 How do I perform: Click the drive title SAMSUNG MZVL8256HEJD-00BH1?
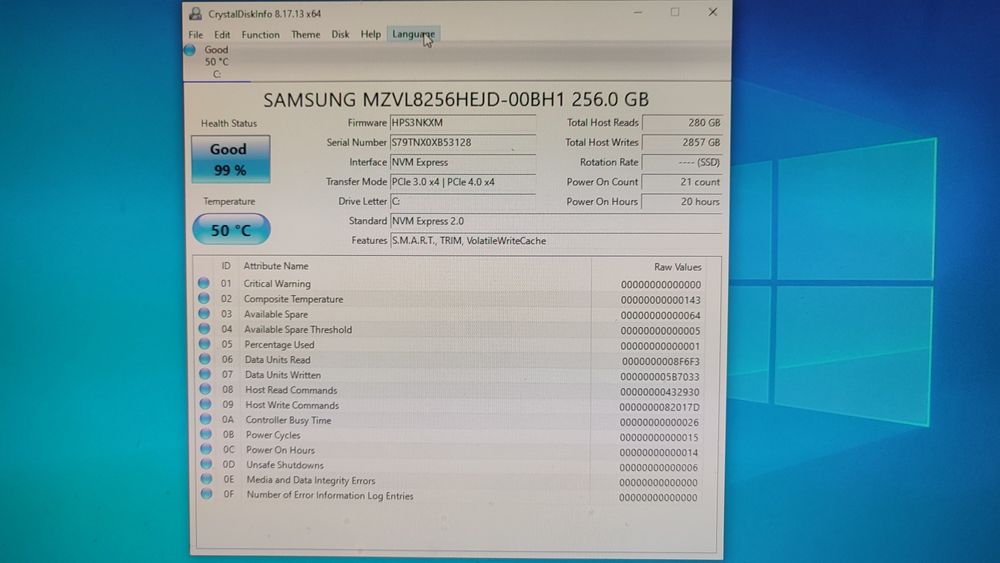click(x=415, y=99)
